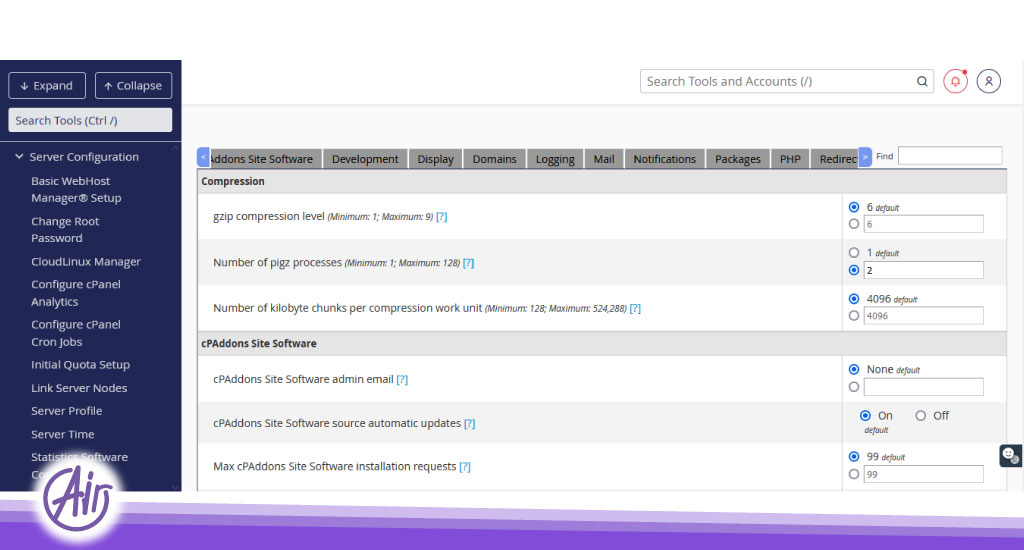
Task: Select custom cPAddons admin email radio
Action: 854,387
